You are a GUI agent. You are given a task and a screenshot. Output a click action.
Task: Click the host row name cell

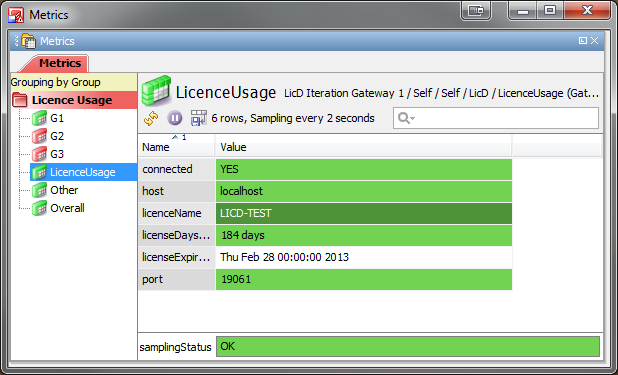click(176, 191)
